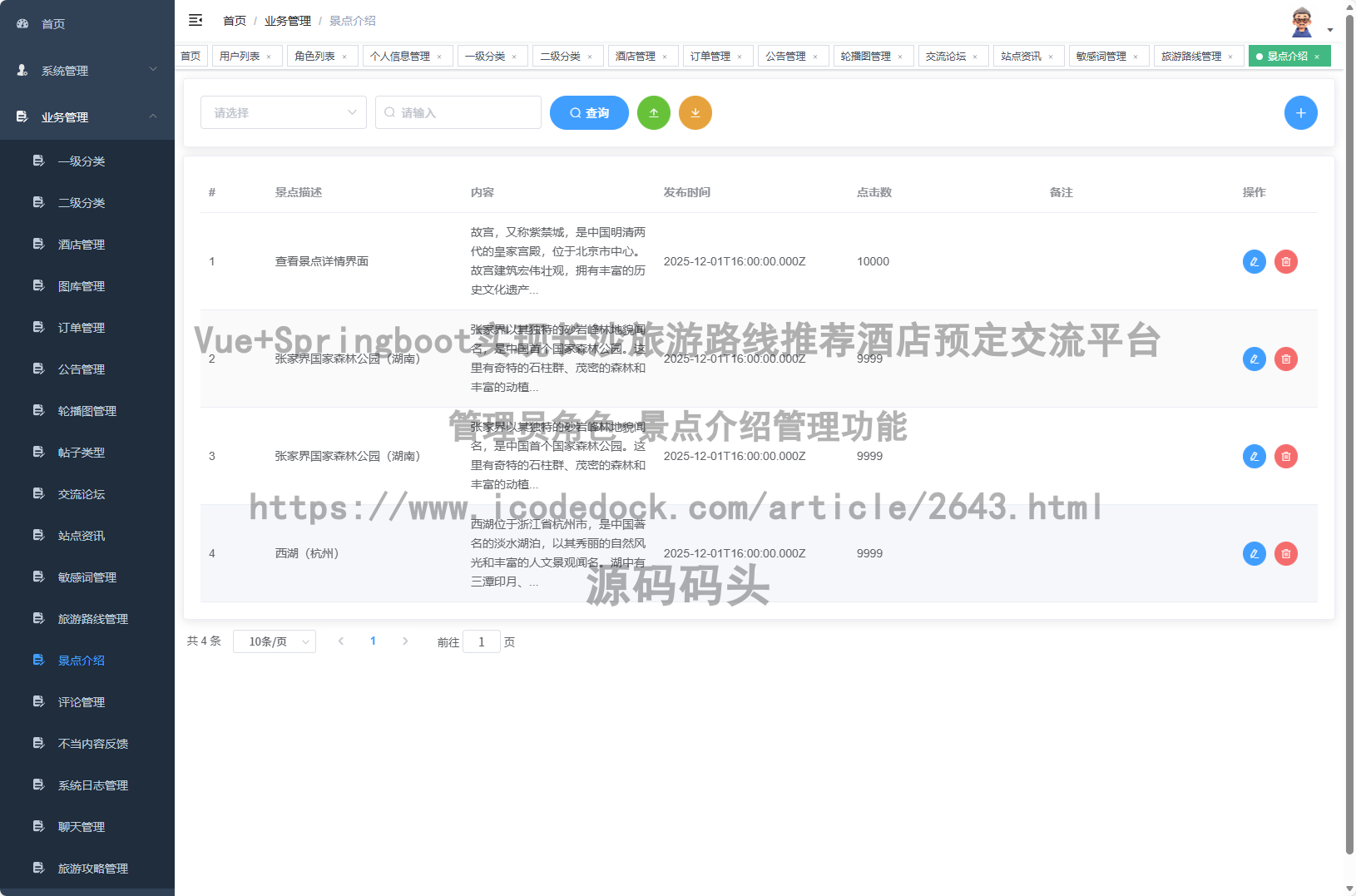Click the page jump input field
The width and height of the screenshot is (1356, 896).
(x=481, y=641)
